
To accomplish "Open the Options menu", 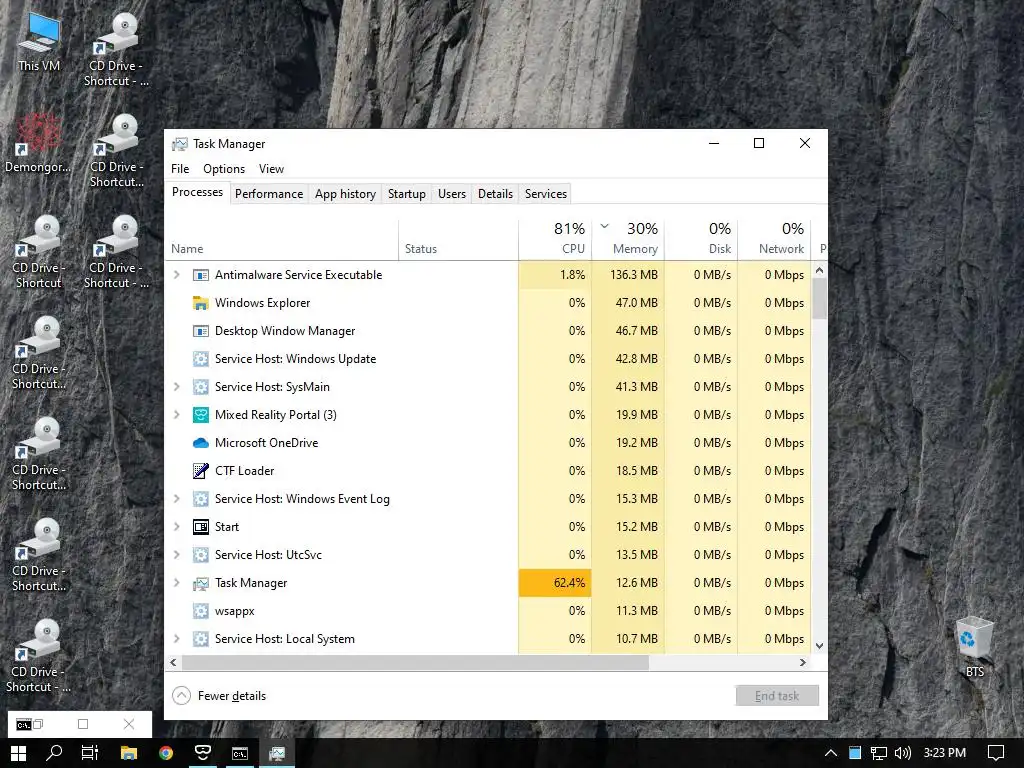I will pyautogui.click(x=224, y=169).
